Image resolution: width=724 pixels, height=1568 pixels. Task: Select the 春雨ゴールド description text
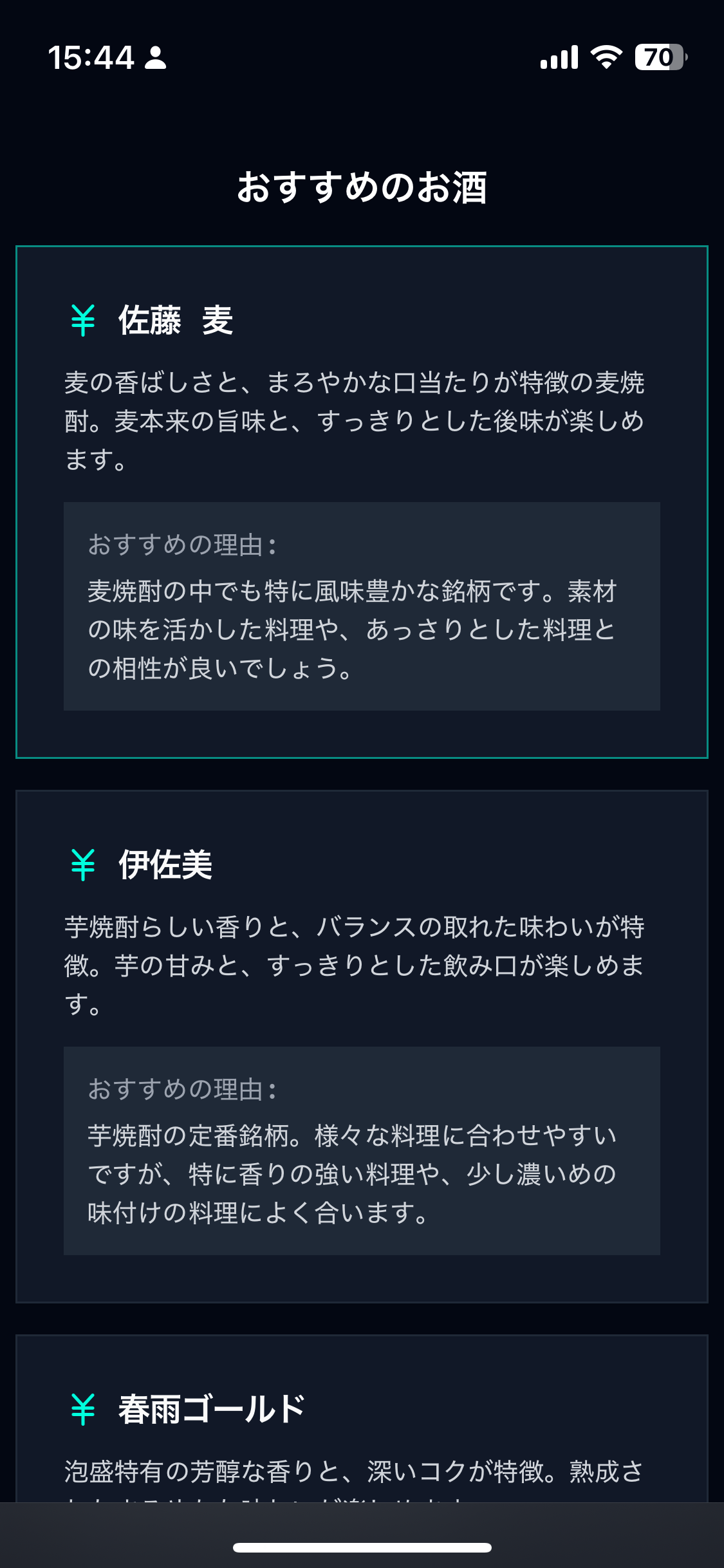point(354,1472)
